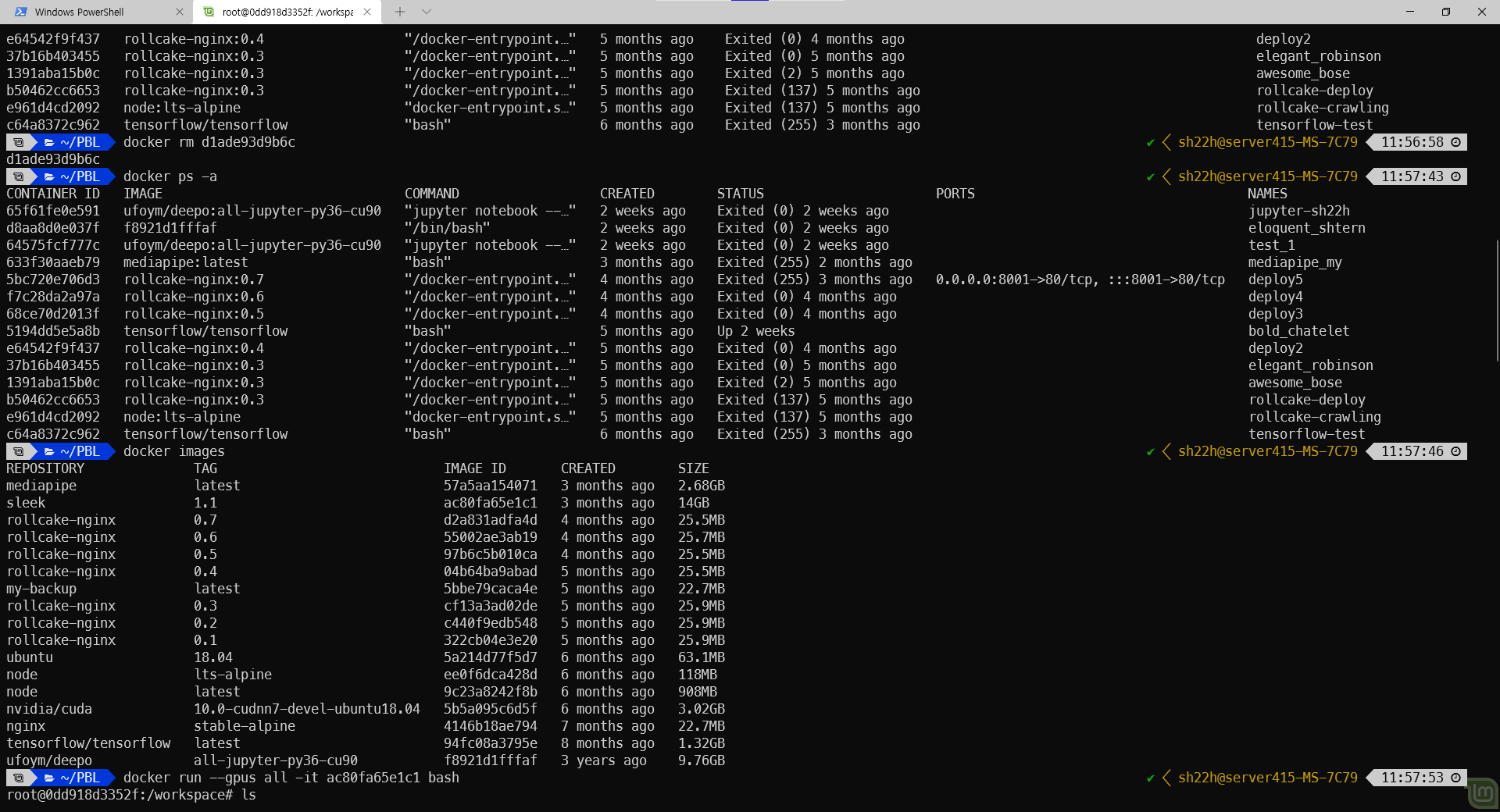Click the 'Up 2 weeks' status
1500x812 pixels.
click(x=755, y=331)
